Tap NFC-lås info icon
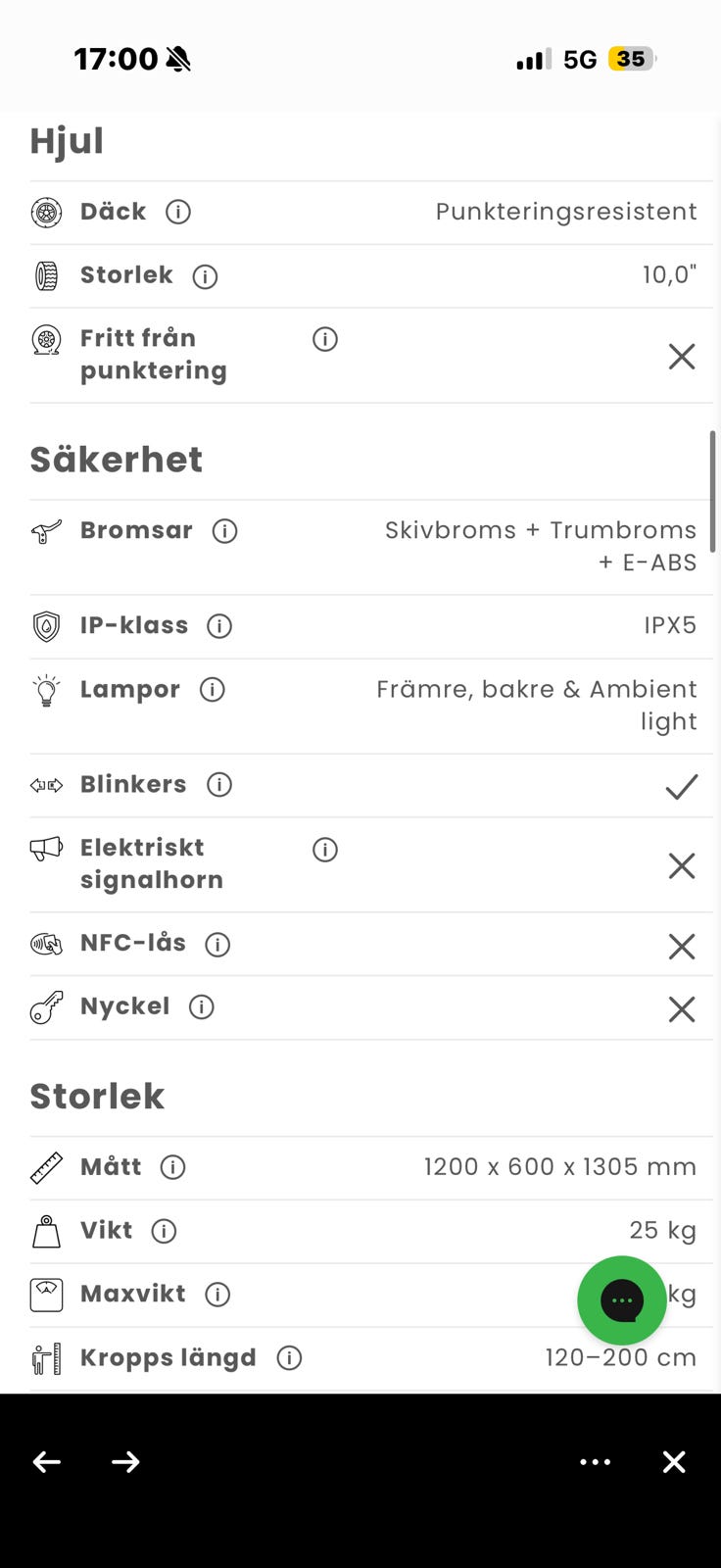The width and height of the screenshot is (721, 1568). pos(217,944)
